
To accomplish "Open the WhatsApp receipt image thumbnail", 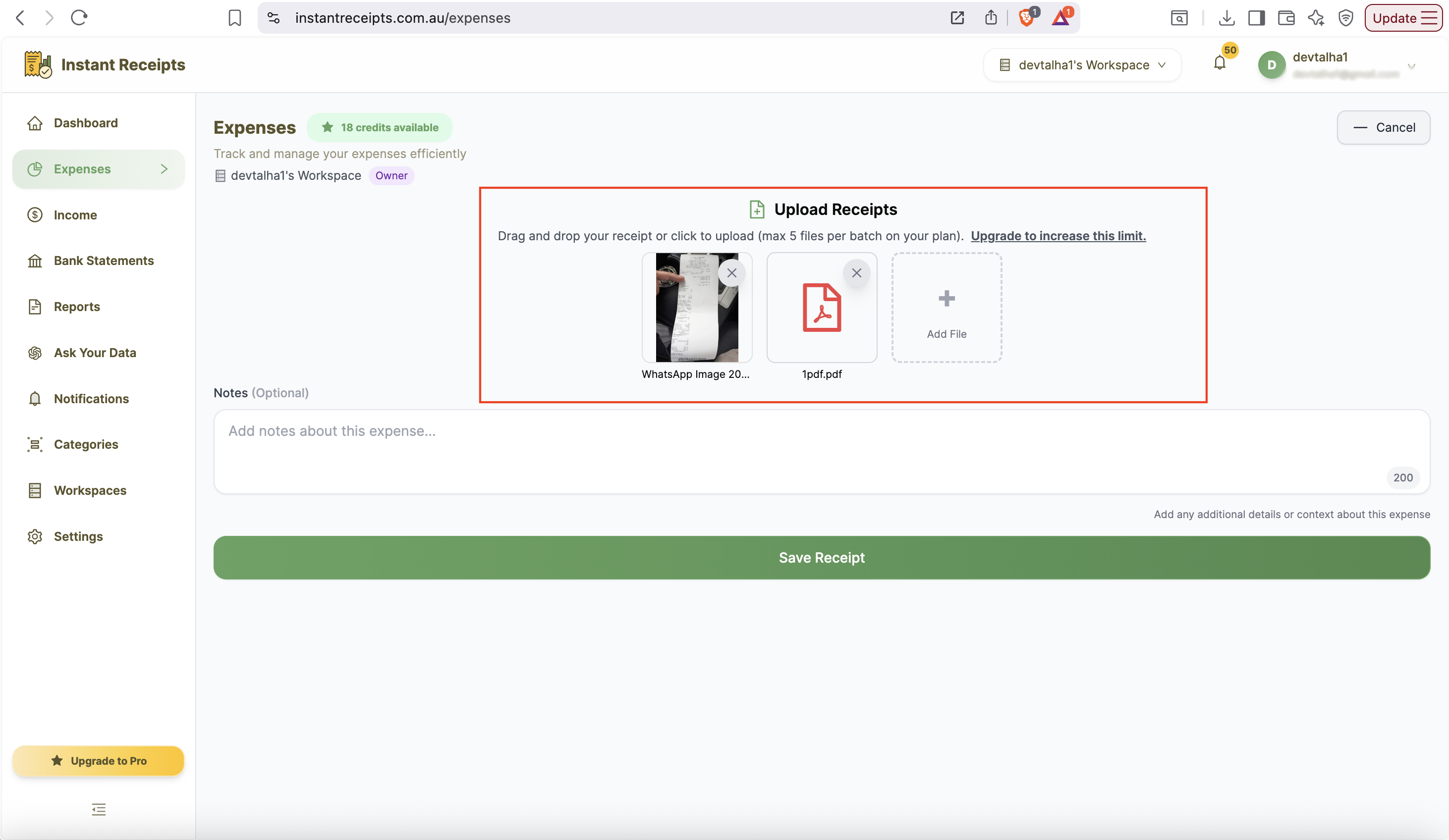I will click(696, 308).
